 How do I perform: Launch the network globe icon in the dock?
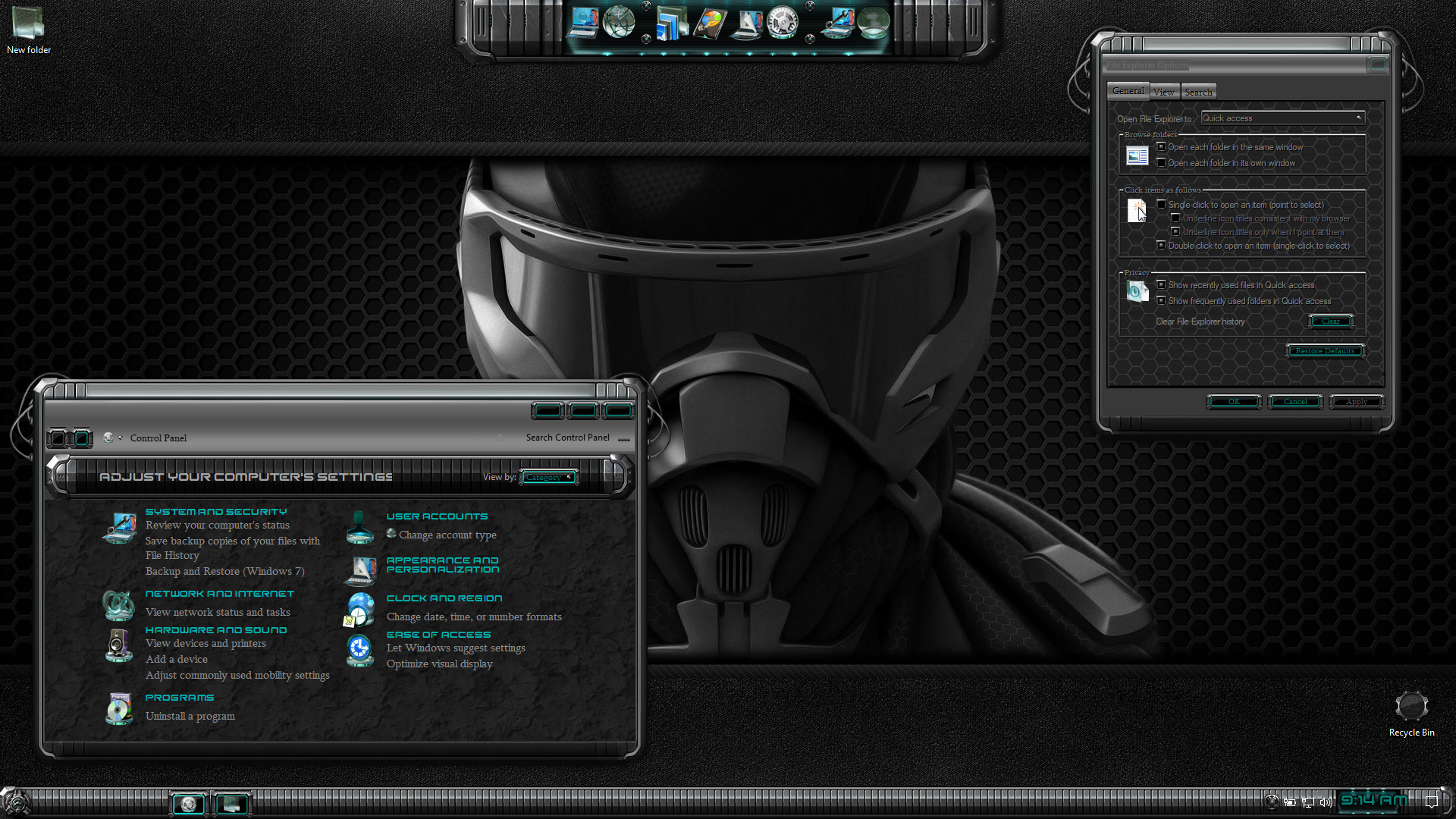[x=619, y=22]
